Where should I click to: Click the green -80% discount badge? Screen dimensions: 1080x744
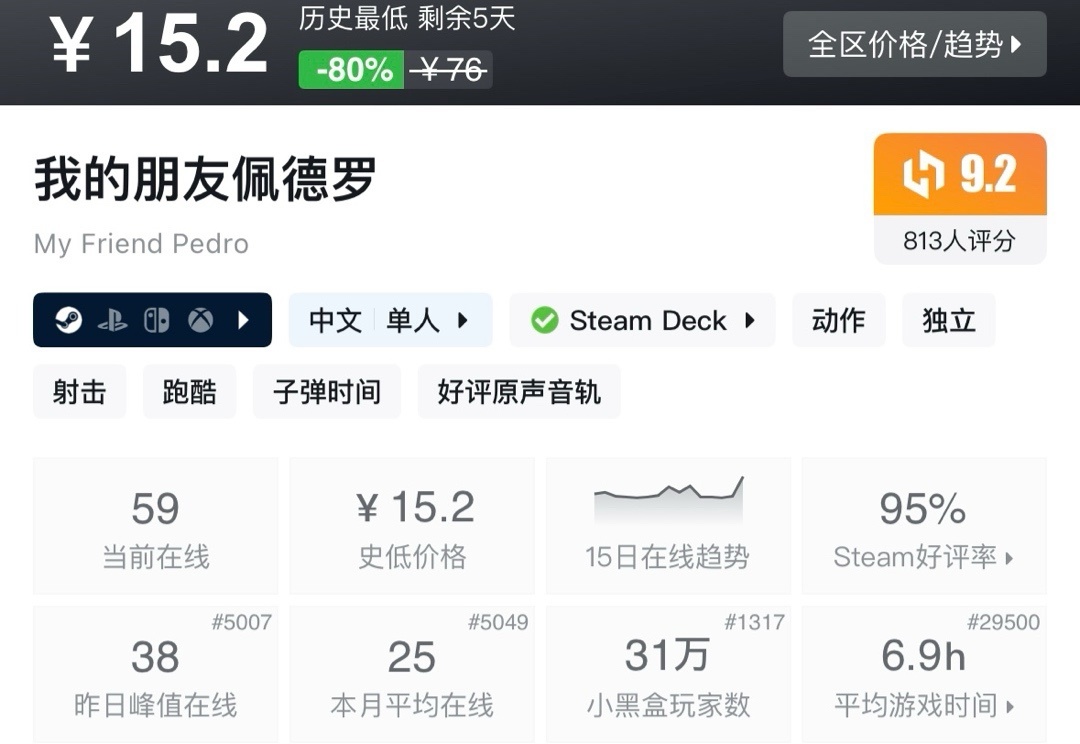pyautogui.click(x=352, y=70)
